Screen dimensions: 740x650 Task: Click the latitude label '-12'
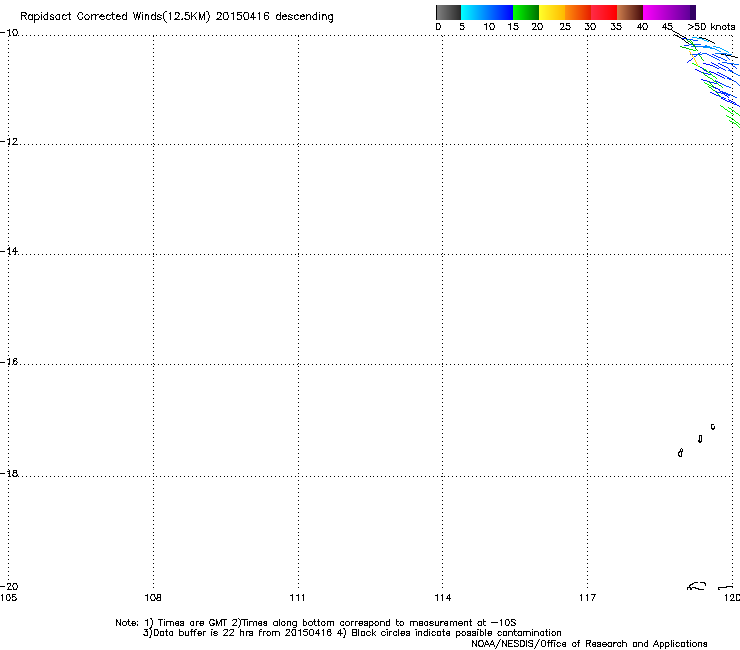click(9, 141)
